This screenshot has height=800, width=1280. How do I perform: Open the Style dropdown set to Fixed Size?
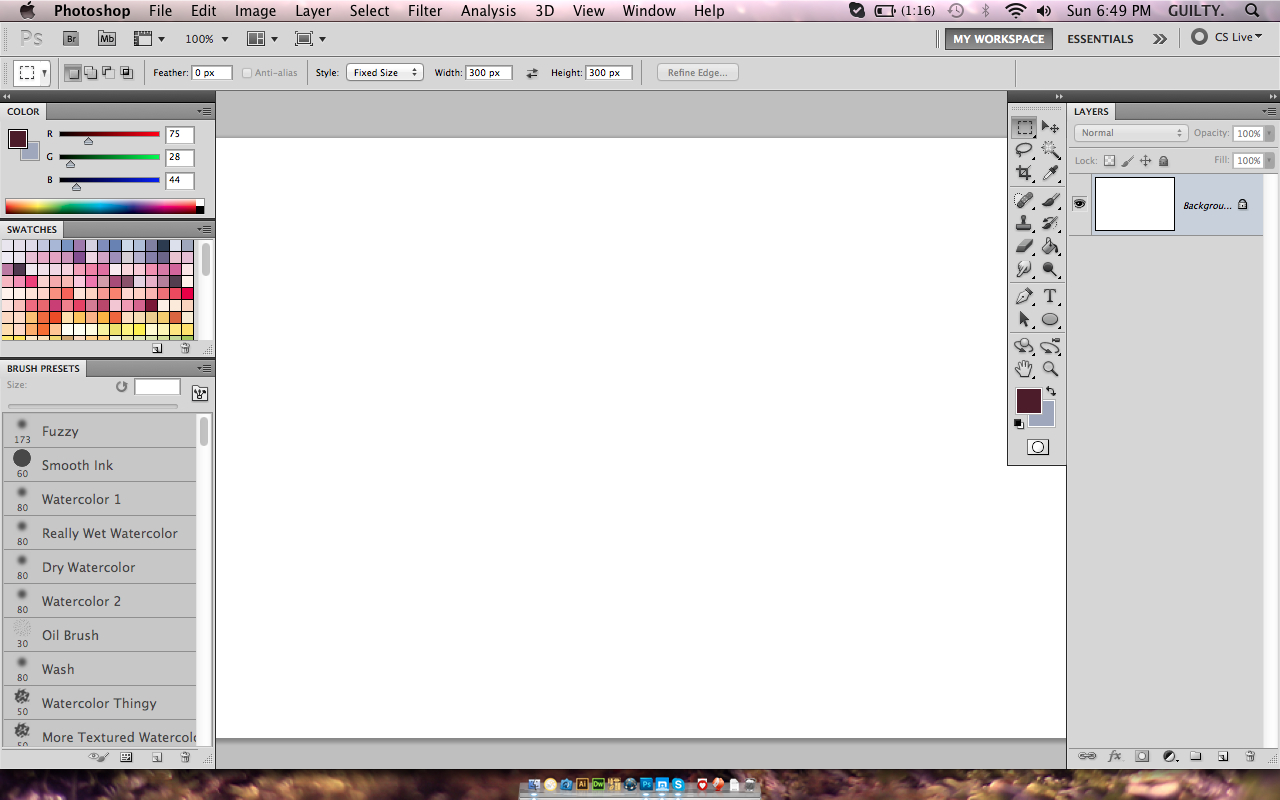coord(385,73)
